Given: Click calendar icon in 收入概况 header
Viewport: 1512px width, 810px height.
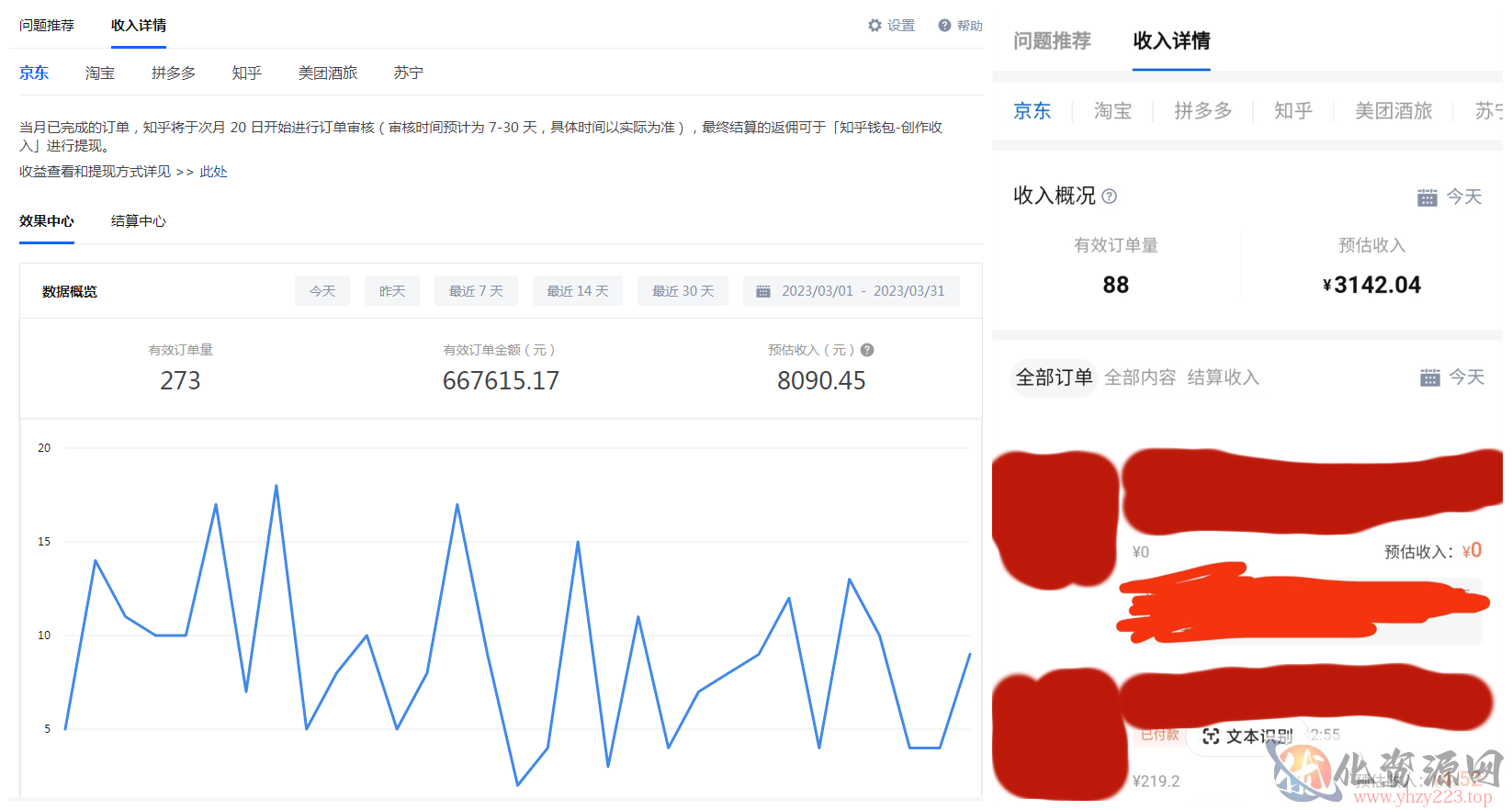Looking at the screenshot, I should coord(1427,197).
